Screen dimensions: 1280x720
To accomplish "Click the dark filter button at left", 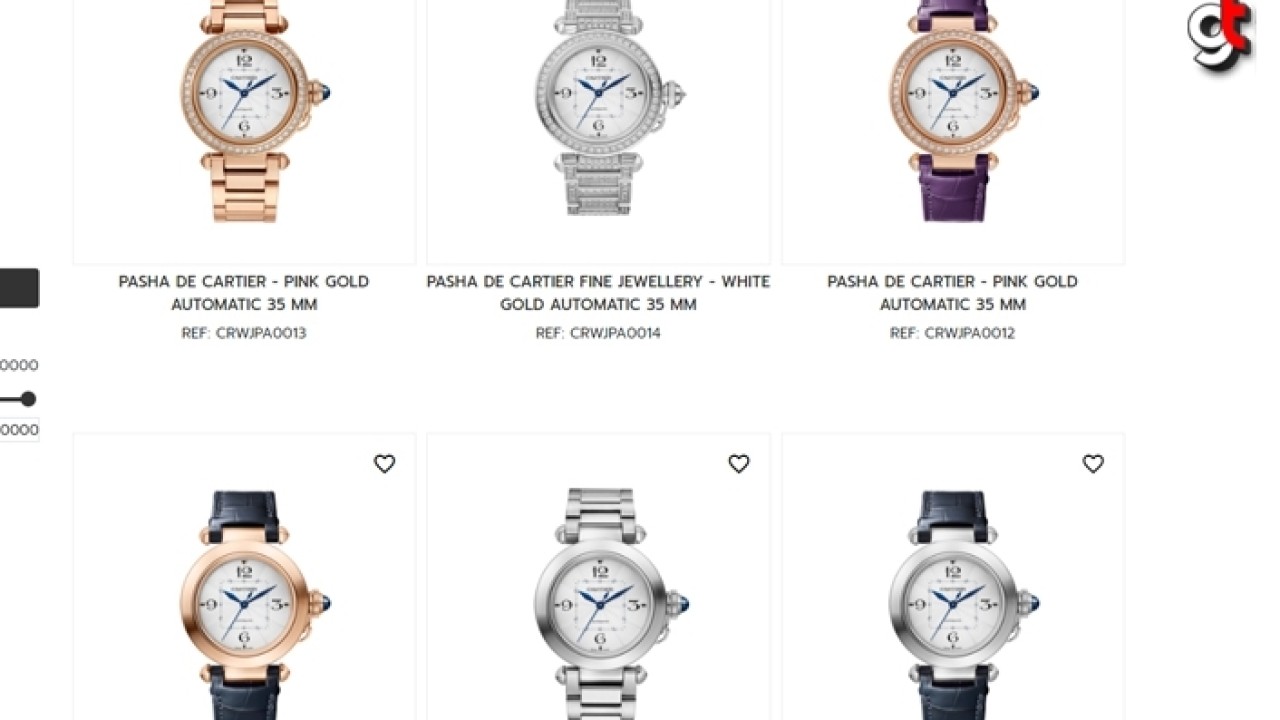I will pos(19,288).
